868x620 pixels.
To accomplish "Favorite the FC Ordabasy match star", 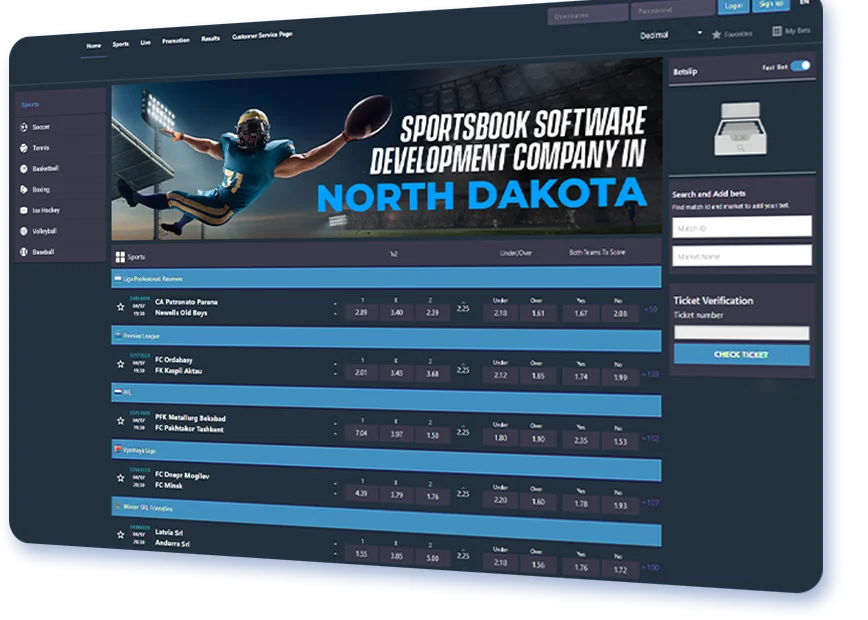I will click(121, 364).
